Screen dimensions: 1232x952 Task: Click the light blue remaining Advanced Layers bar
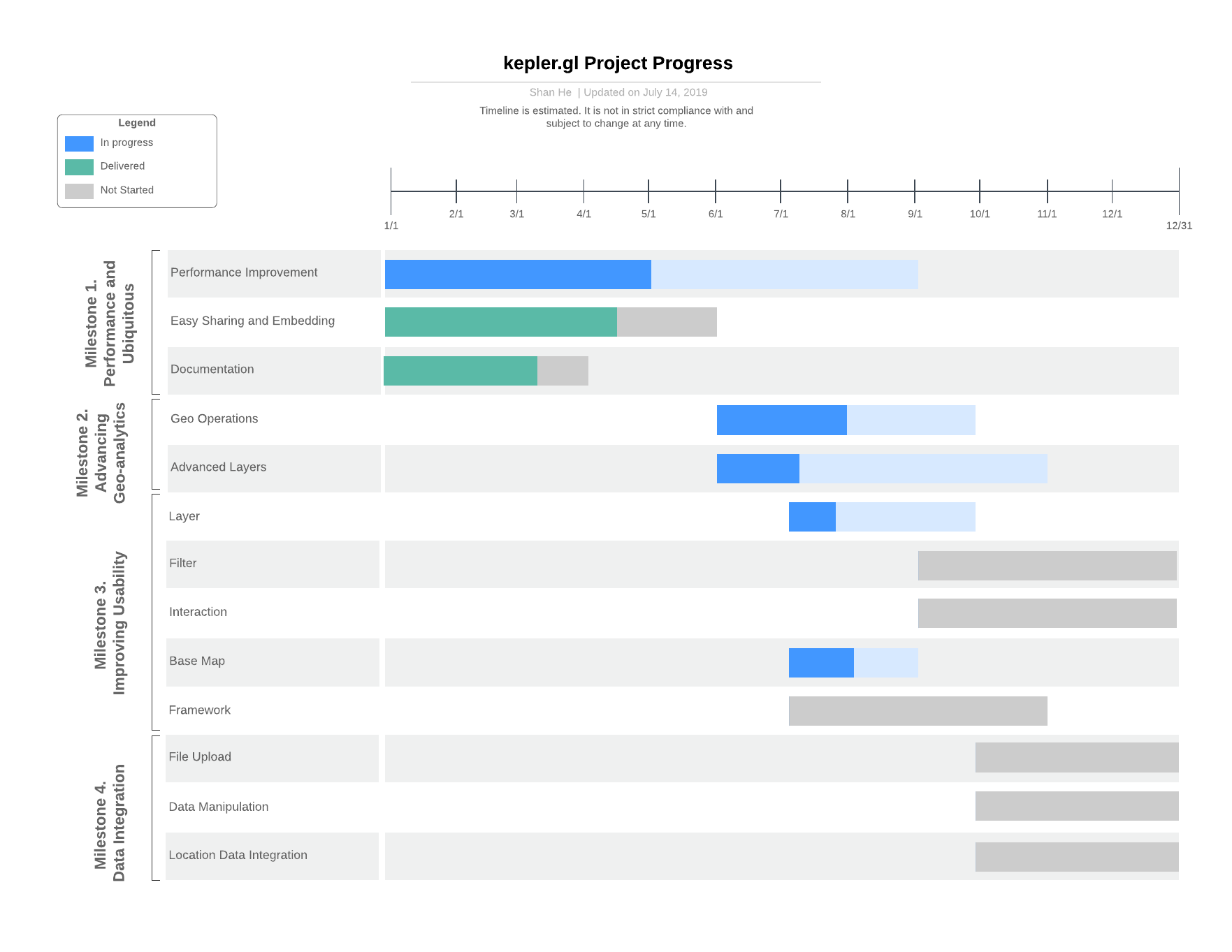(923, 469)
